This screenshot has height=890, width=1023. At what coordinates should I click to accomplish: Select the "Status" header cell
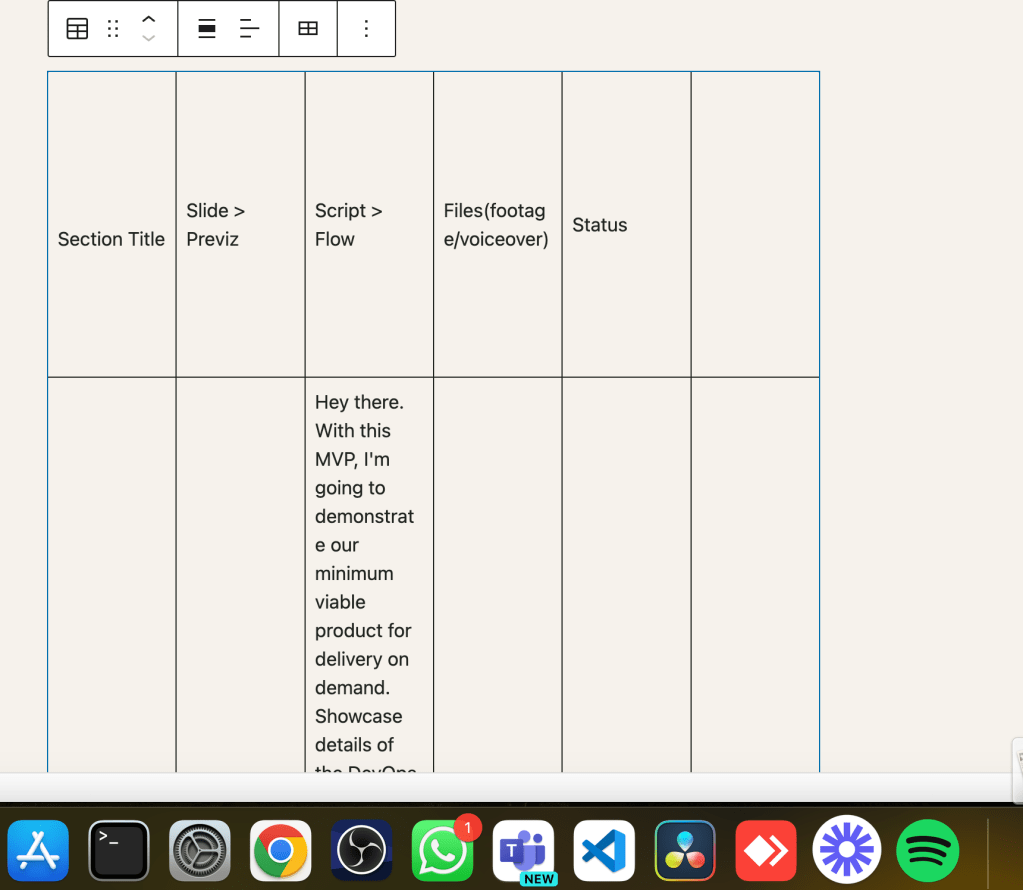[x=626, y=224]
